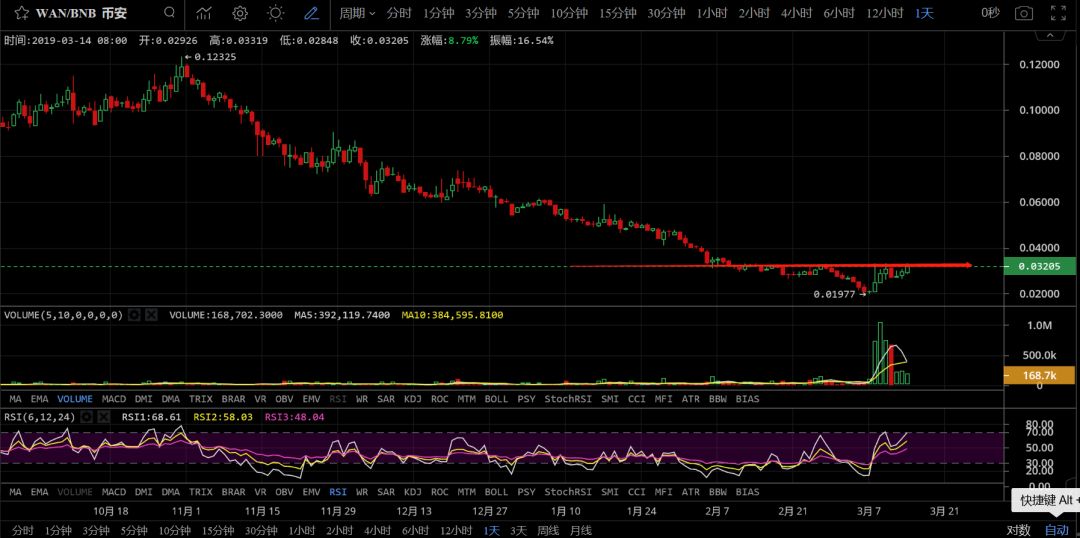Image resolution: width=1080 pixels, height=538 pixels.
Task: Click the red horizontal resistance line
Action: tap(760, 265)
